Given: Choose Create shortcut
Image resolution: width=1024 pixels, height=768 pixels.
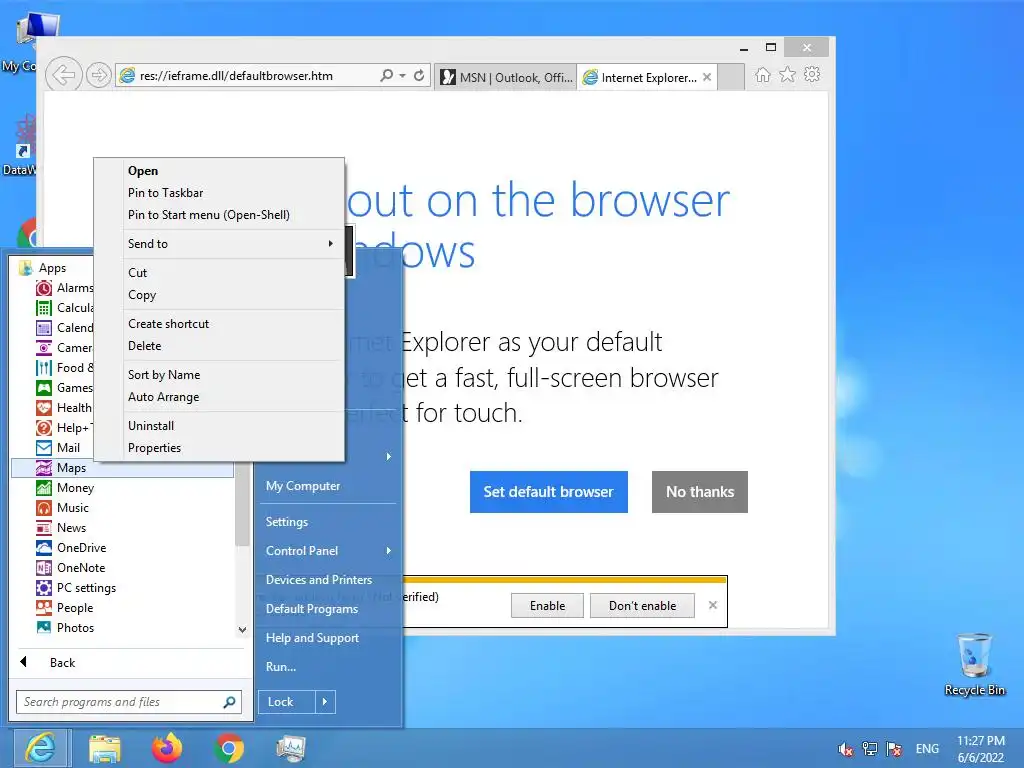Looking at the screenshot, I should (x=168, y=324).
